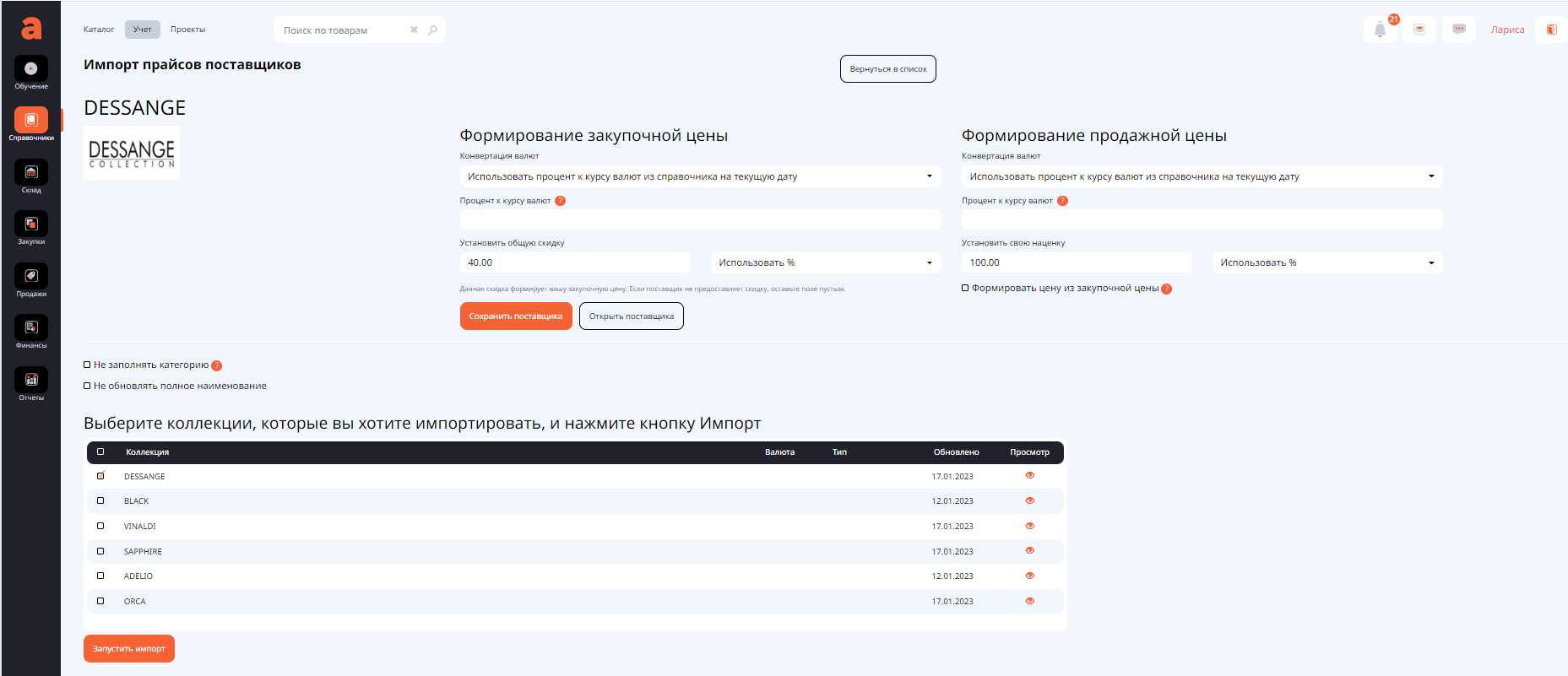1568x676 pixels.
Task: Go to Закупки in sidebar
Action: pyautogui.click(x=31, y=224)
